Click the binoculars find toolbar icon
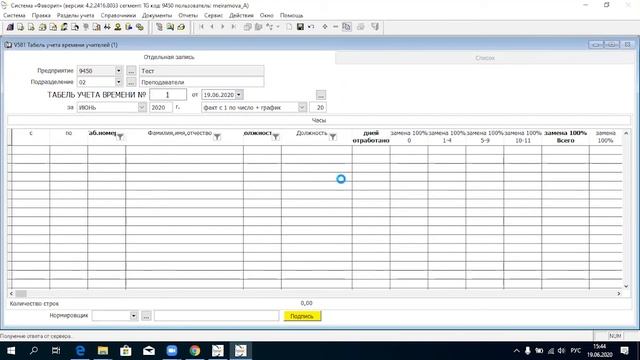640x360 pixels. pos(107,27)
